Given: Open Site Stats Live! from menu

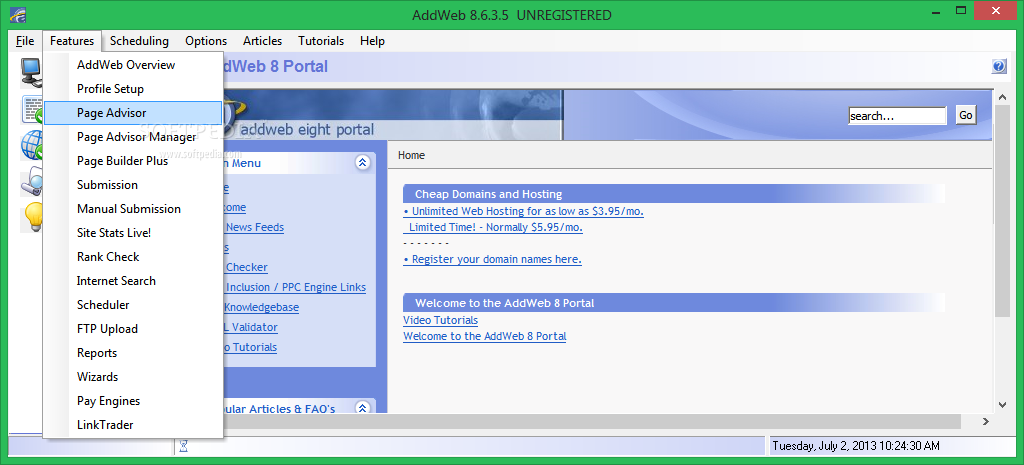Looking at the screenshot, I should point(133,233).
